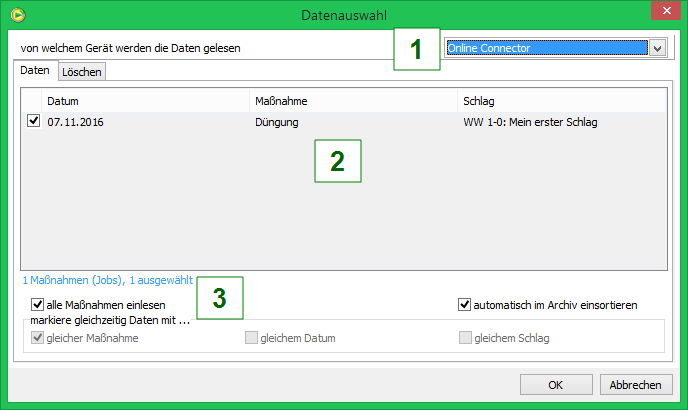Toggle 'alle Maßnahmen einlesen' checkbox
The image size is (688, 410).
coord(38,304)
